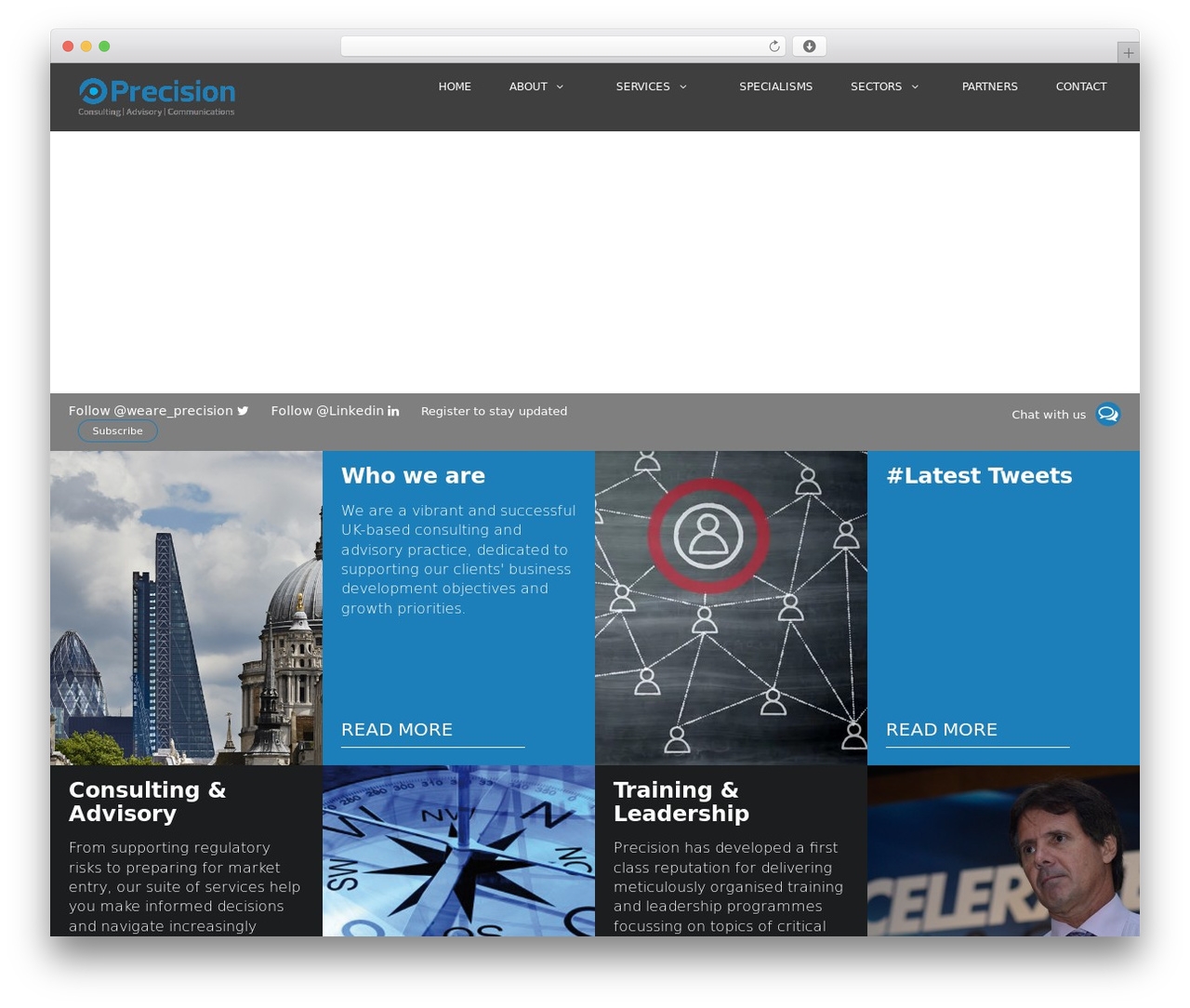Screen dimensions: 1190x1008
Task: Click the Chat with us label
Action: click(x=1049, y=415)
